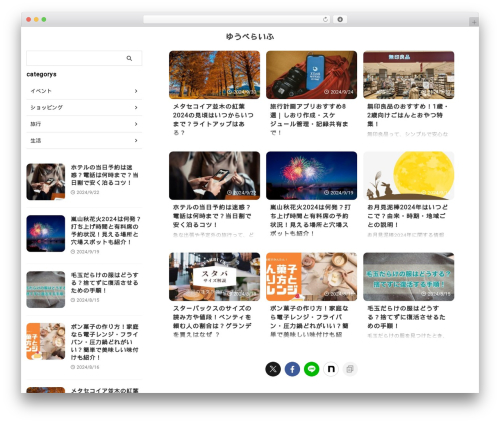The width and height of the screenshot is (500, 423).
Task: Open sidebar post 毛玉だらけの服はどうする
Action: point(104,283)
